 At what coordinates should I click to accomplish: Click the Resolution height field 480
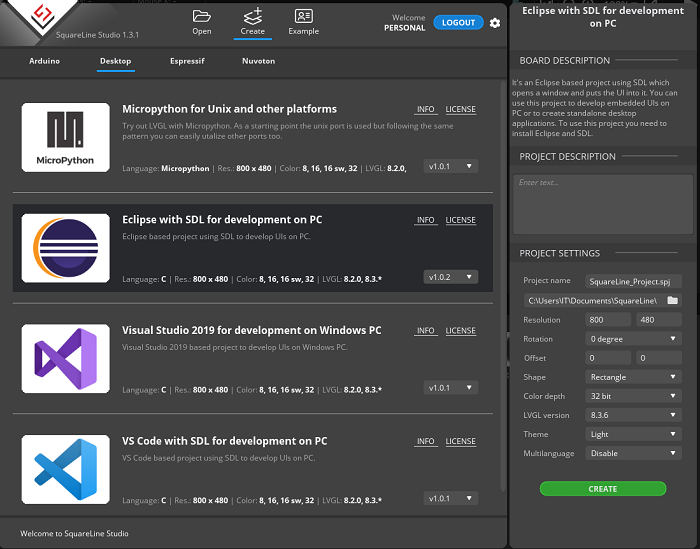[x=659, y=320]
